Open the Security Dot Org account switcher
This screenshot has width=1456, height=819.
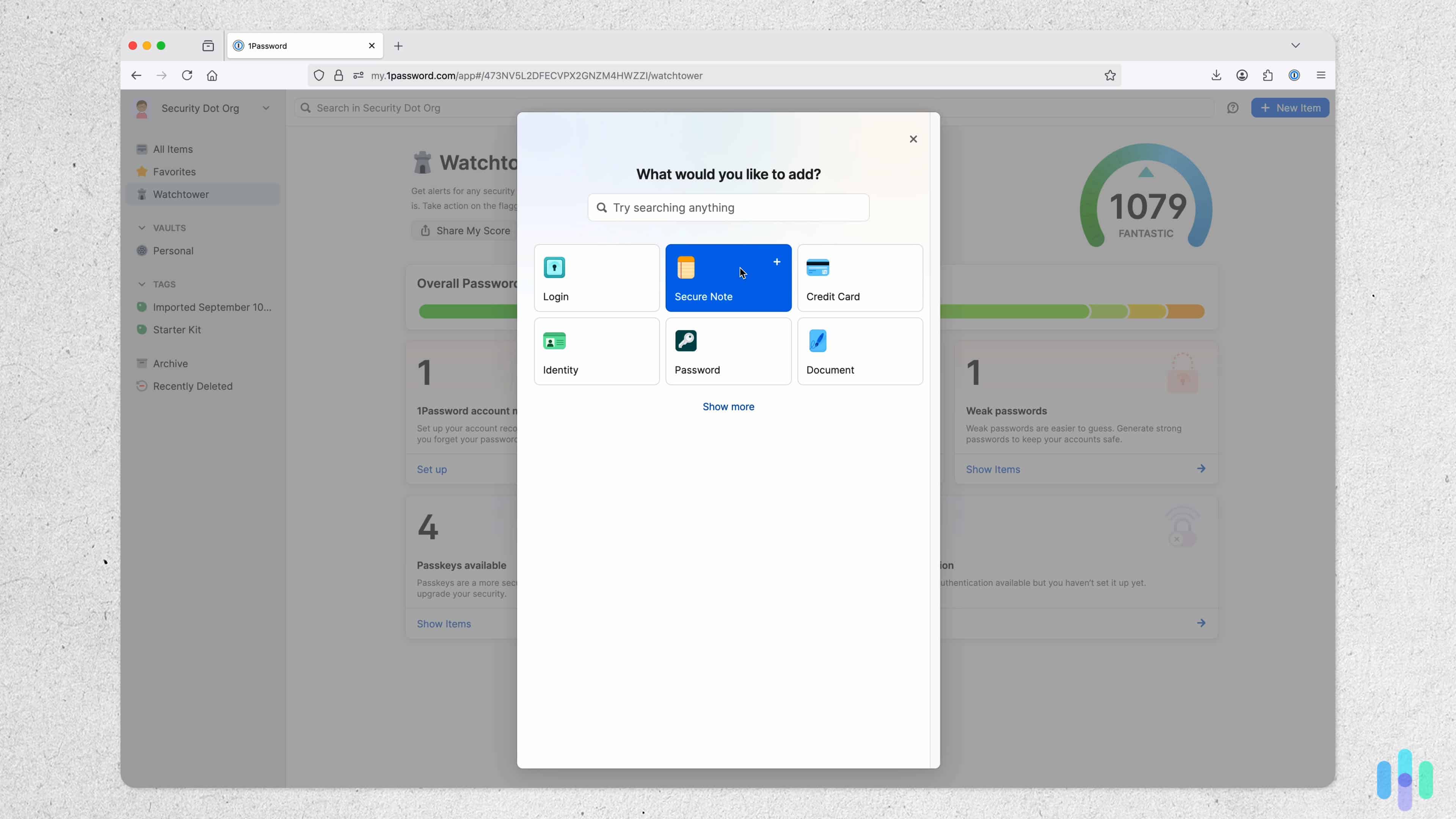(201, 108)
